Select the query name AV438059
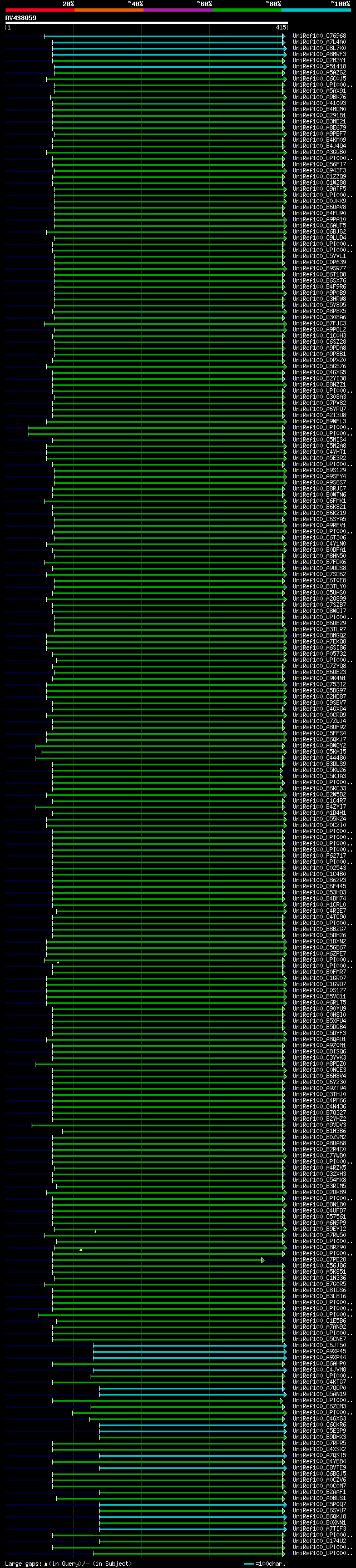The height and width of the screenshot is (1568, 356). point(21,18)
